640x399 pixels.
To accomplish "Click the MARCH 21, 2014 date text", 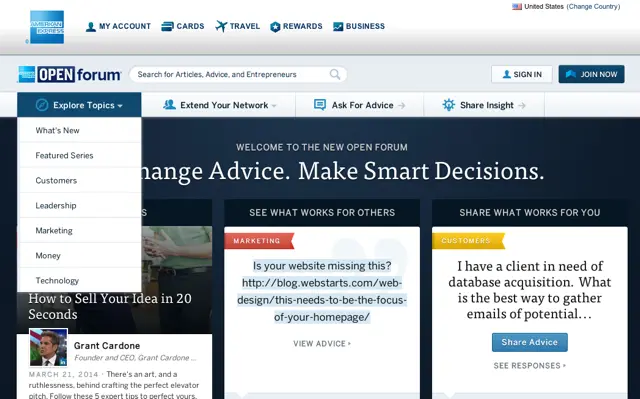I will pyautogui.click(x=63, y=374).
